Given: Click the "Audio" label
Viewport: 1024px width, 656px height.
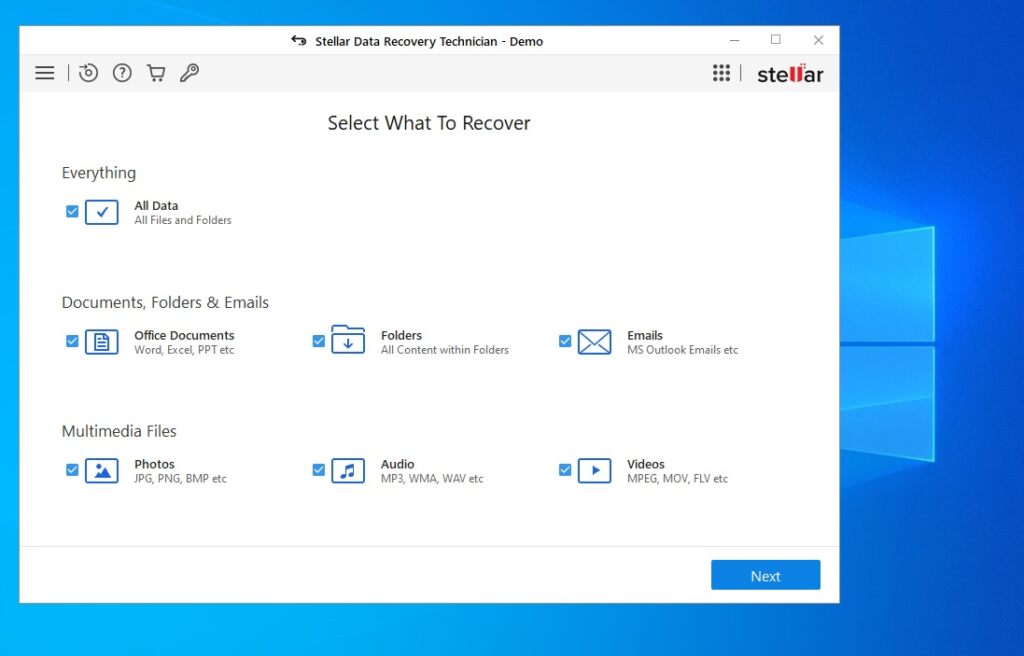Looking at the screenshot, I should (397, 464).
